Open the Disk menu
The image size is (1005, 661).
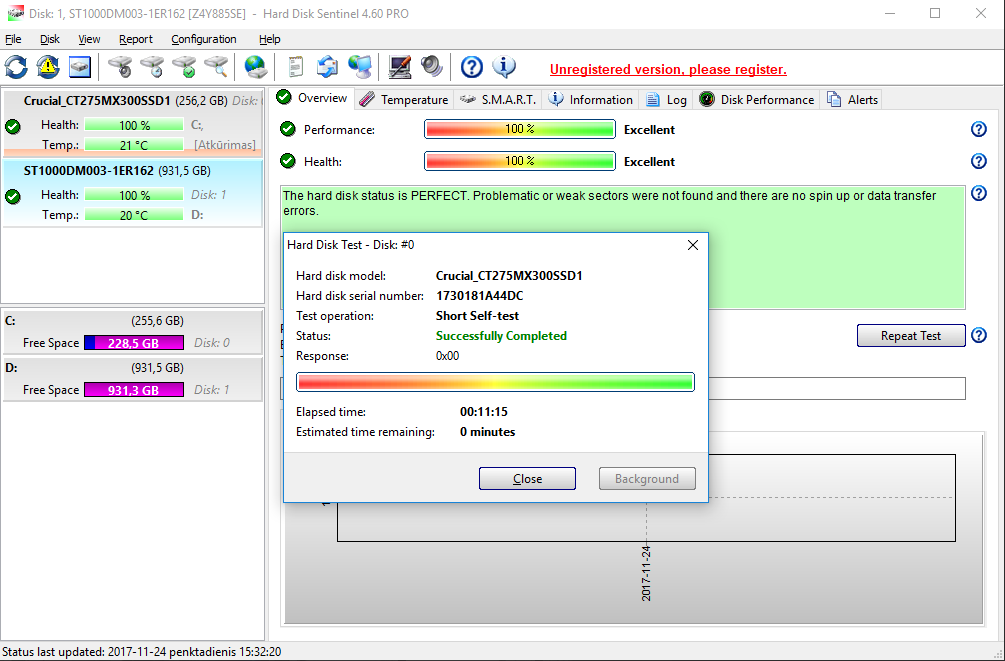click(49, 39)
